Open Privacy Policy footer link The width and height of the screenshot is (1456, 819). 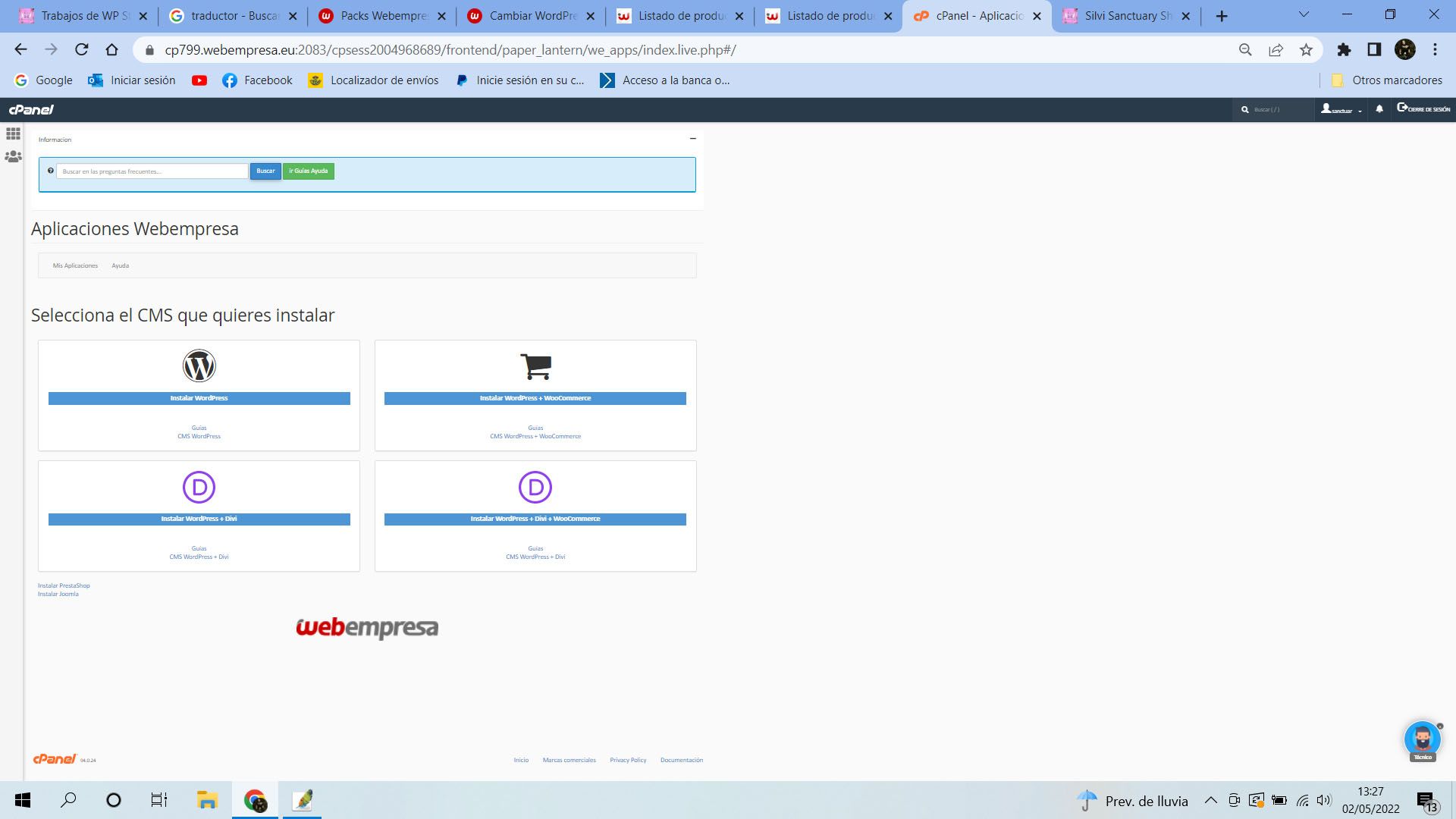click(x=628, y=760)
